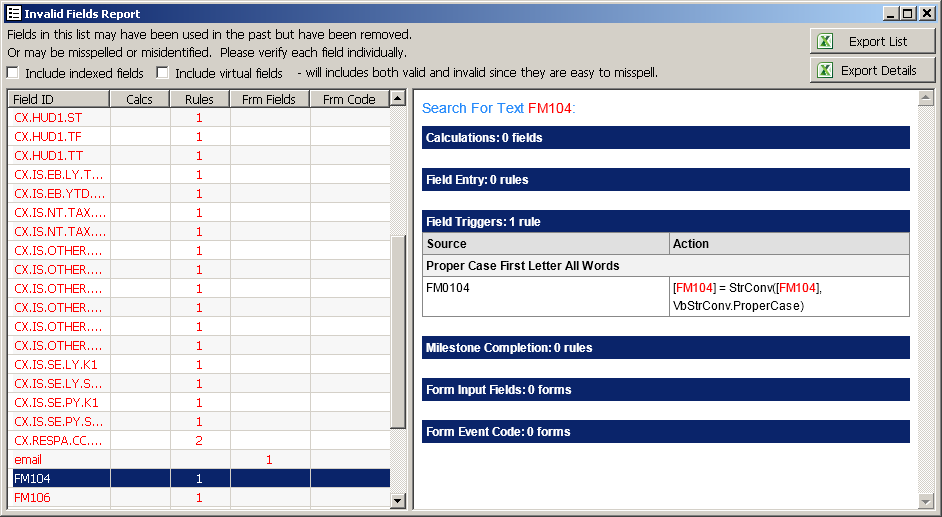The image size is (942, 517).
Task: Select CX.IS.SE.PY.S... row
Action: tap(199, 422)
